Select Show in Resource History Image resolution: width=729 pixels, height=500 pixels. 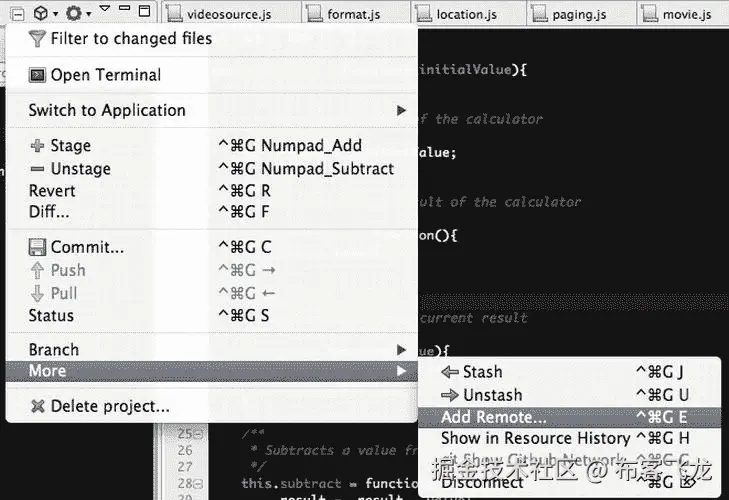click(570, 438)
